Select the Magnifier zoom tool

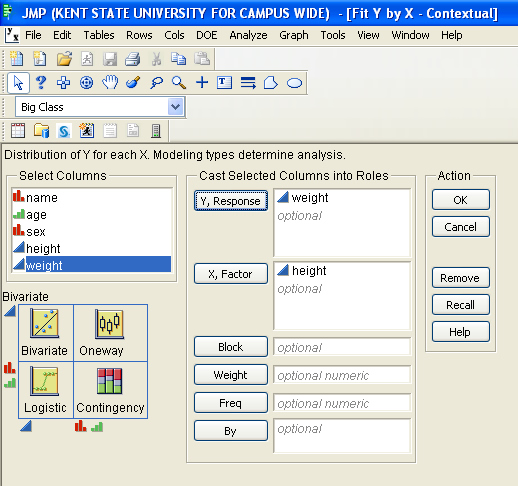(x=179, y=82)
